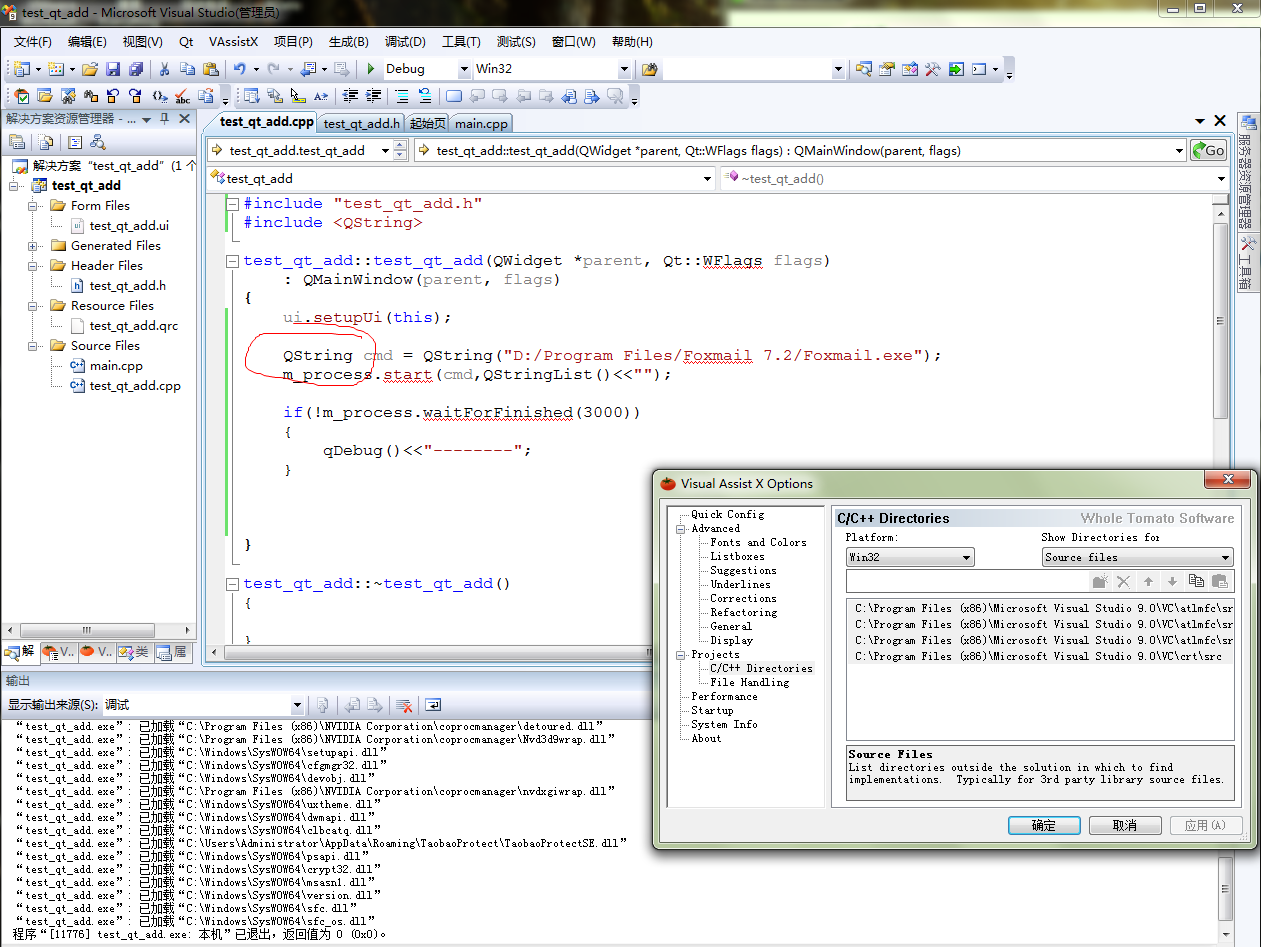Click the Undo arrow icon

click(239, 69)
